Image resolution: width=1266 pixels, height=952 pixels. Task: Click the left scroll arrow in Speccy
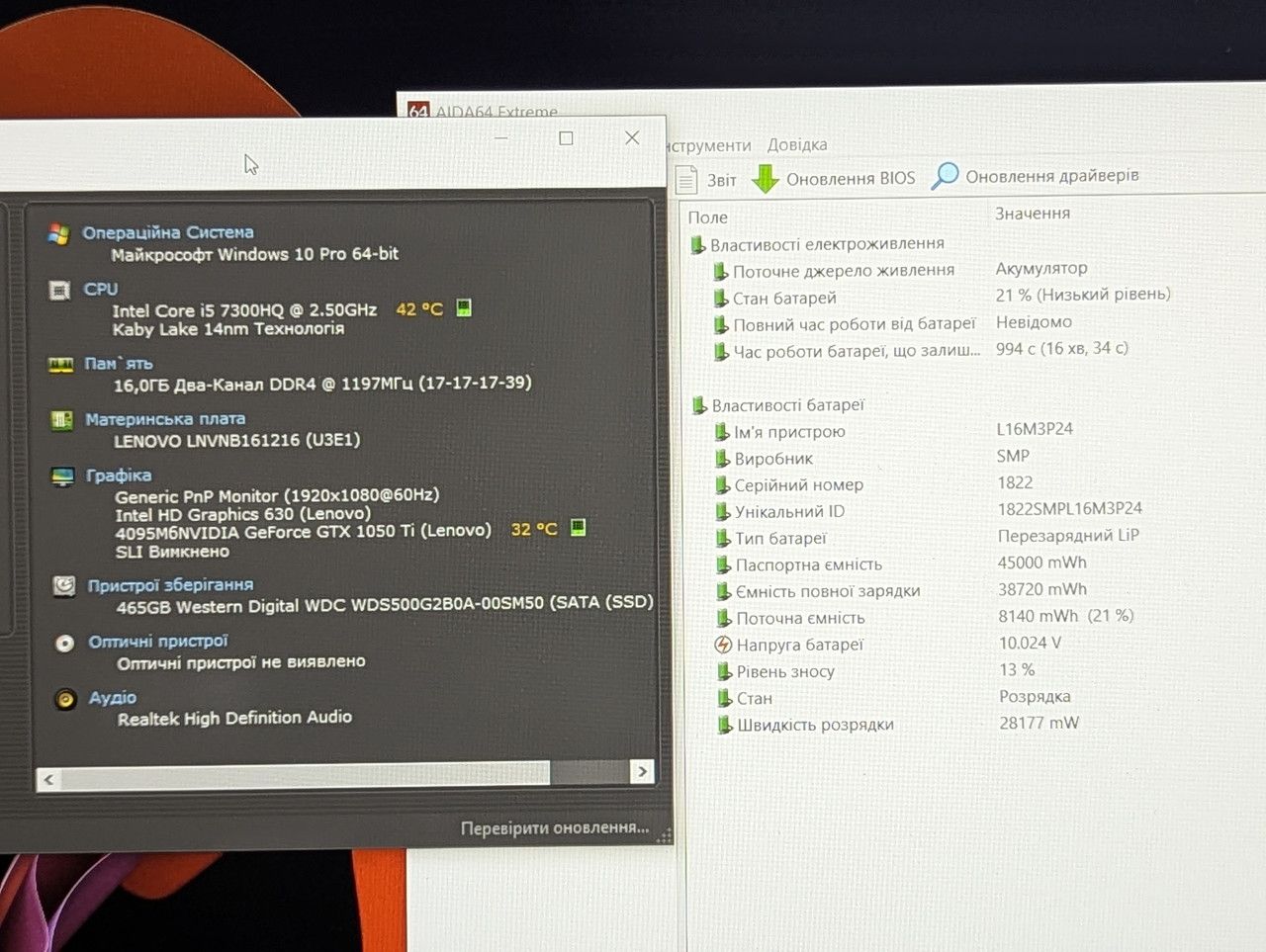click(48, 779)
